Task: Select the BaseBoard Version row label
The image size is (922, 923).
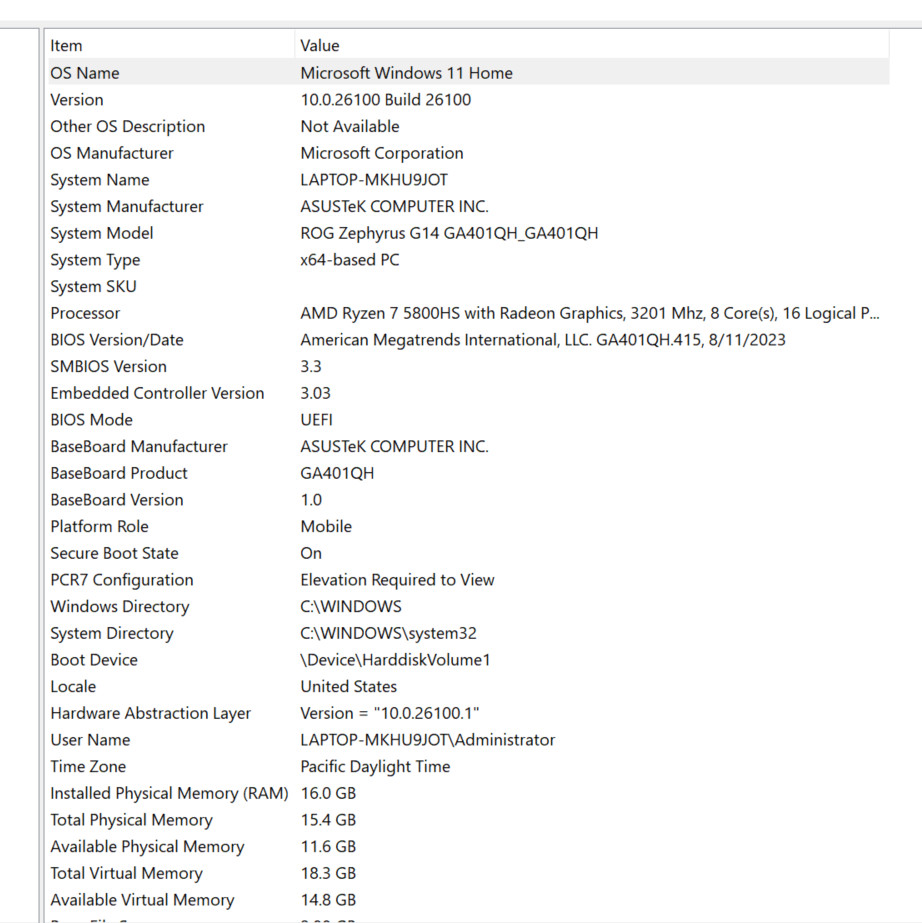Action: [x=117, y=500]
